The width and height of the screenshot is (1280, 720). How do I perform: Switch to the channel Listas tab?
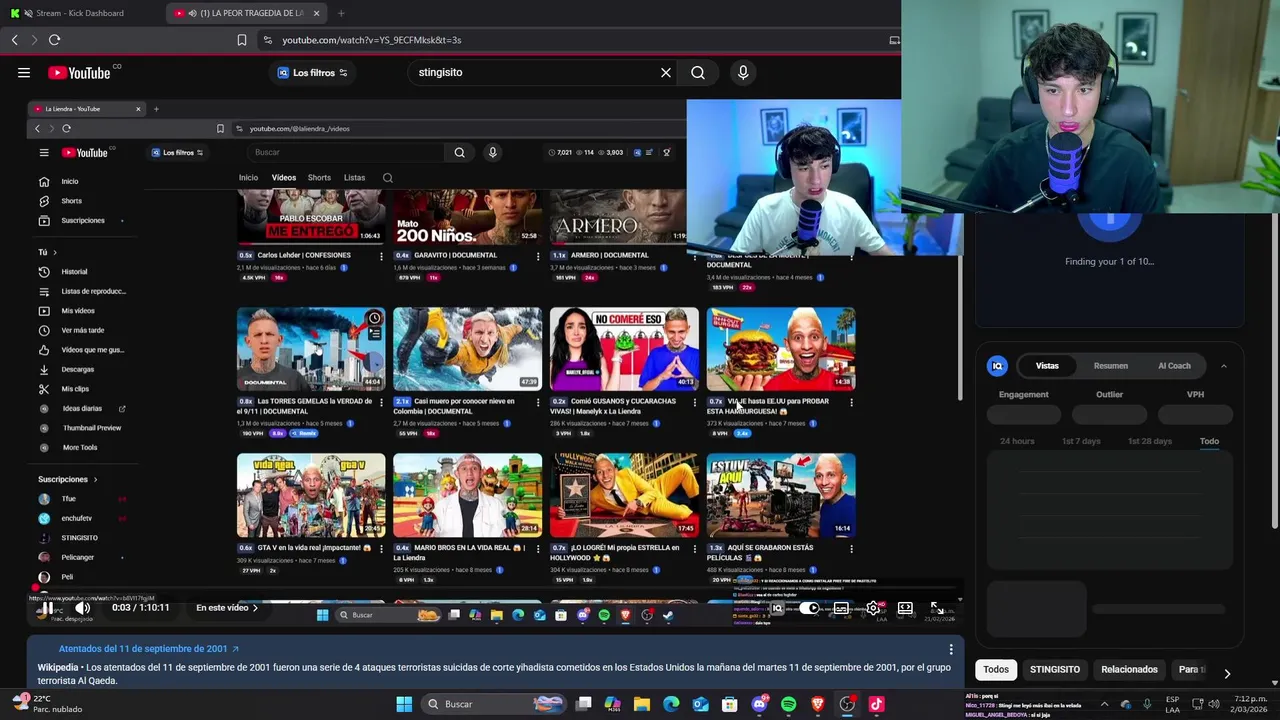point(355,178)
